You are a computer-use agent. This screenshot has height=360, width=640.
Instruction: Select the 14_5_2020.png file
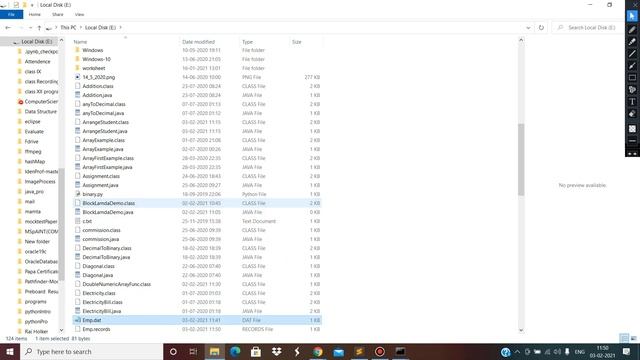(x=197, y=77)
